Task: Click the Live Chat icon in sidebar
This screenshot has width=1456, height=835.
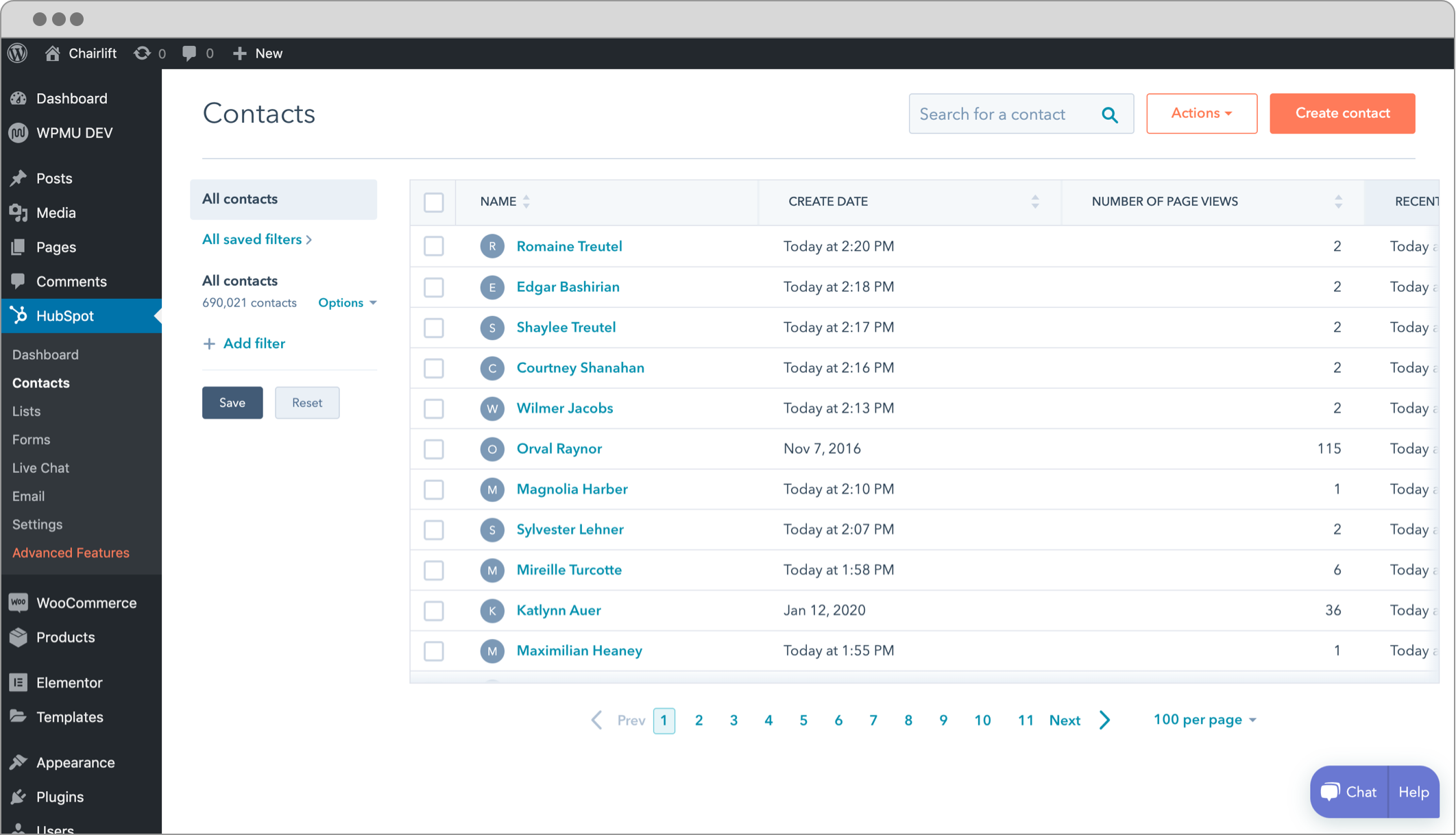Action: (39, 467)
